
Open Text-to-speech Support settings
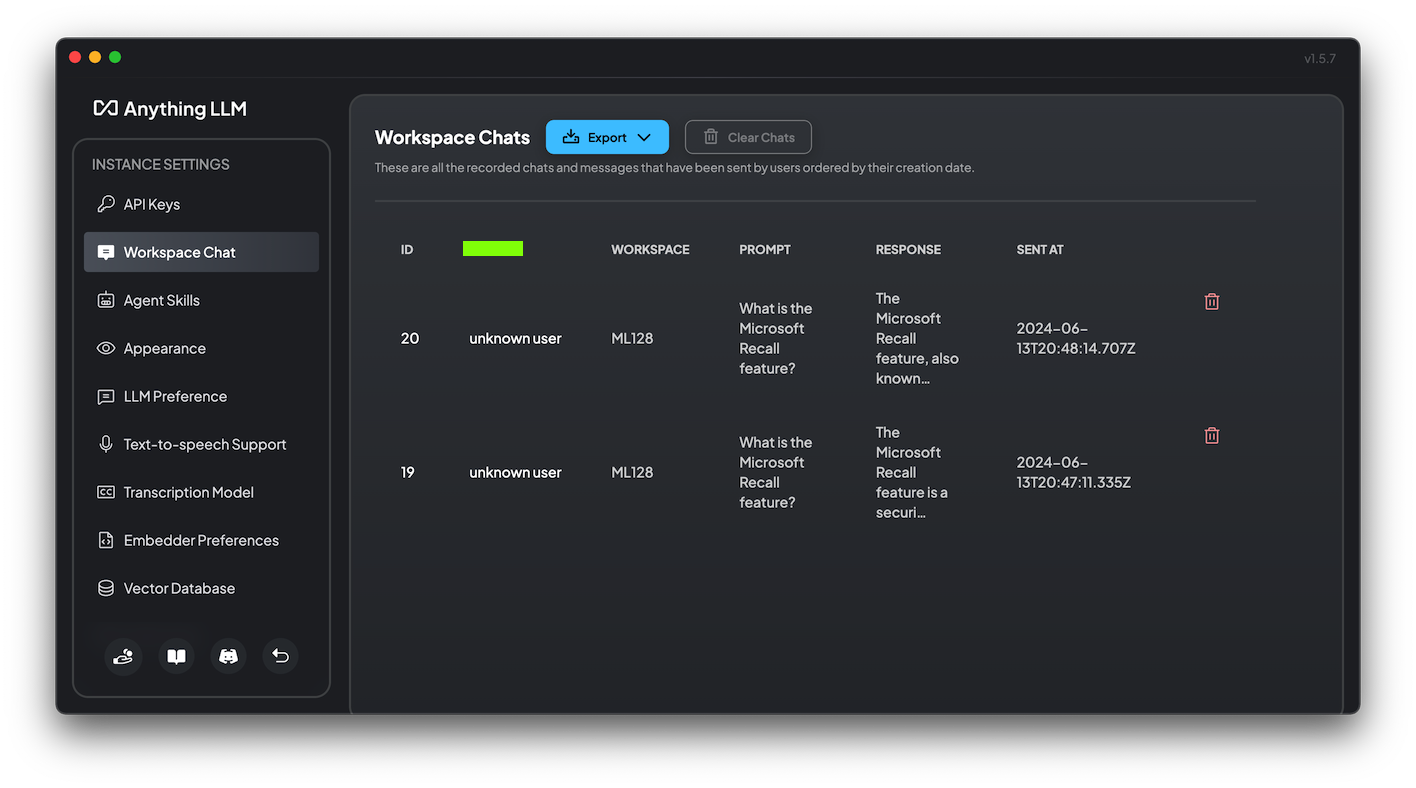point(205,444)
